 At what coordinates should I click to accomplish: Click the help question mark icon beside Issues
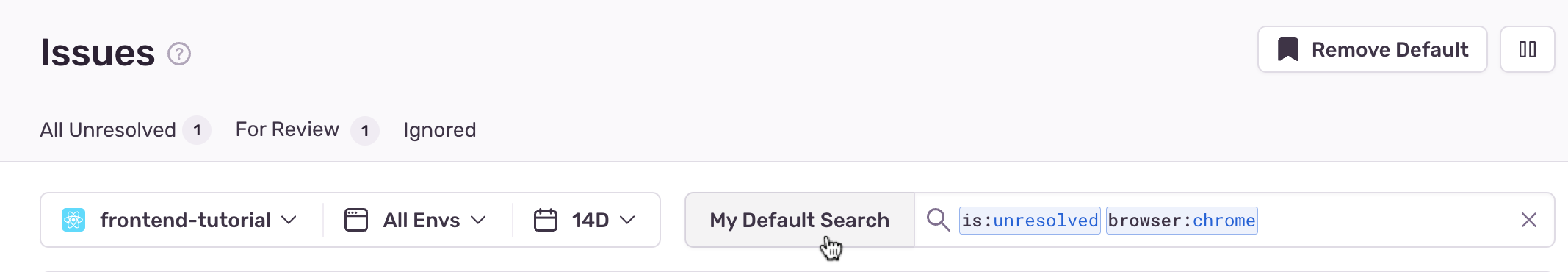(179, 54)
